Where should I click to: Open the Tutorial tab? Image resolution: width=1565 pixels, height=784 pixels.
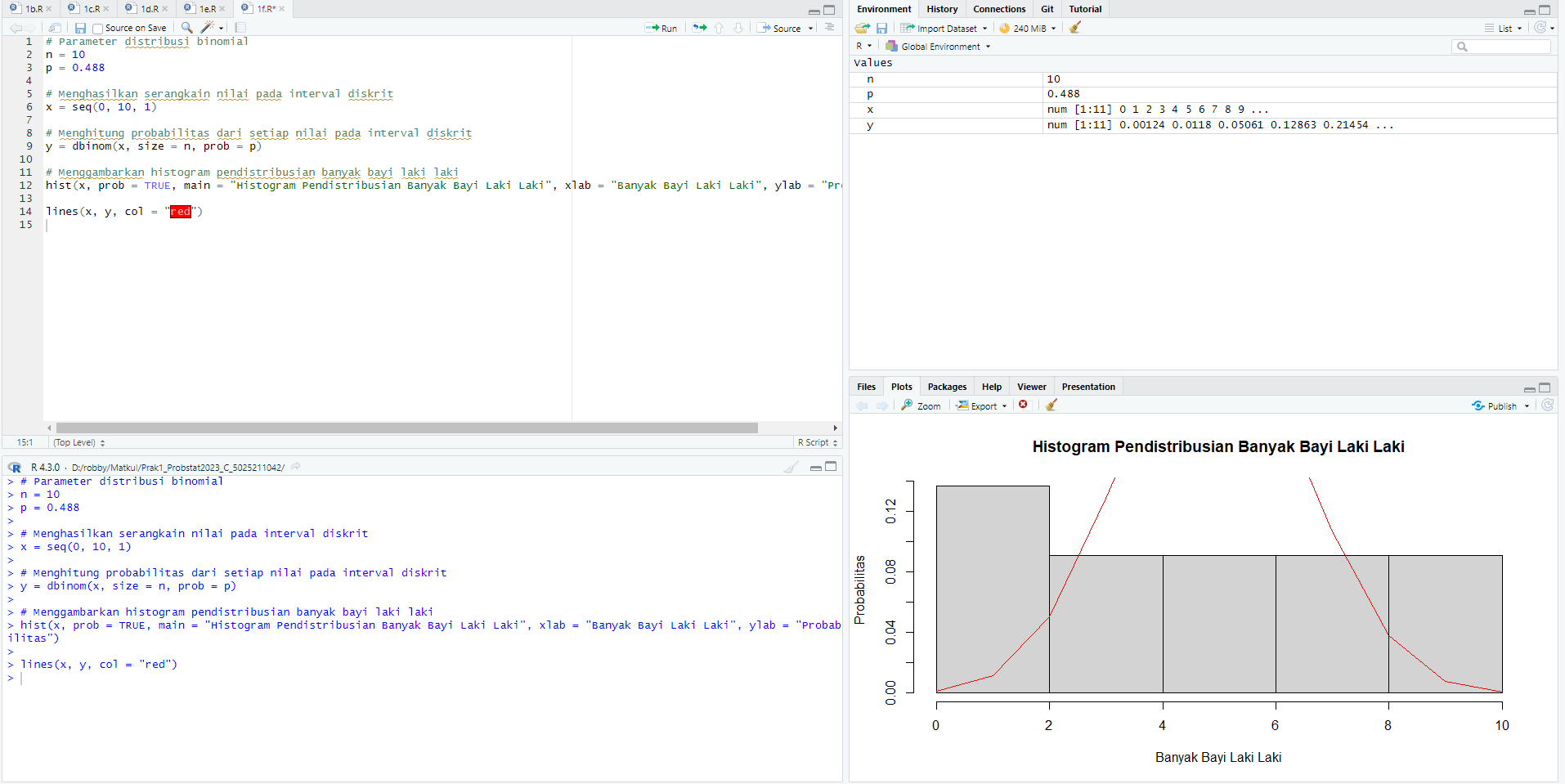[1085, 9]
